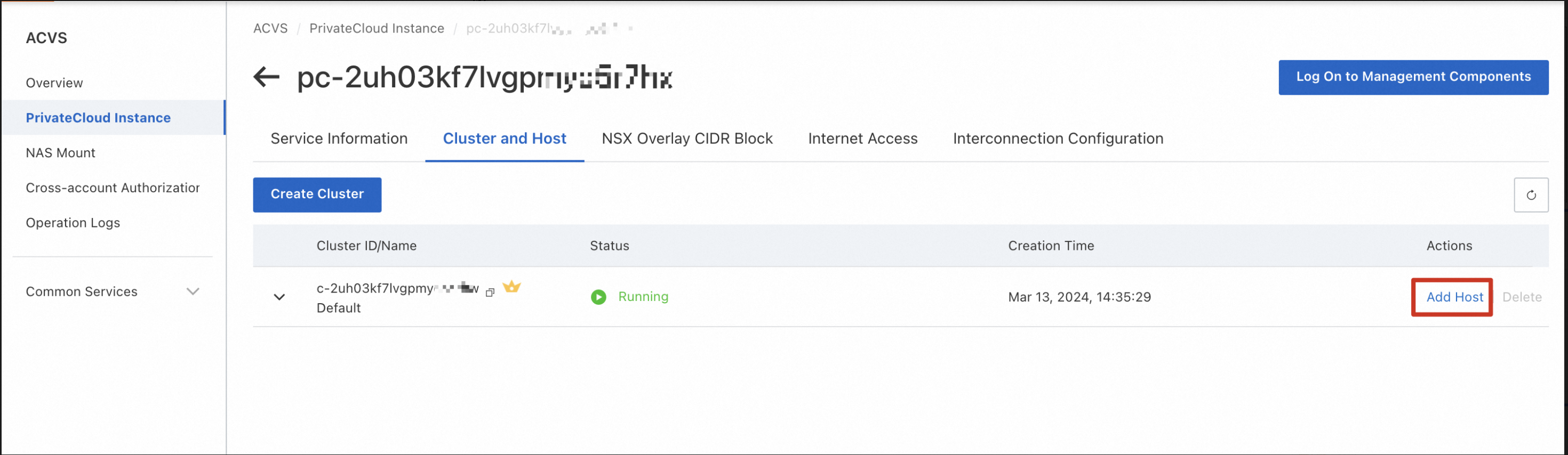Click the back arrow beside instance name
This screenshot has width=1568, height=455.
tap(267, 77)
